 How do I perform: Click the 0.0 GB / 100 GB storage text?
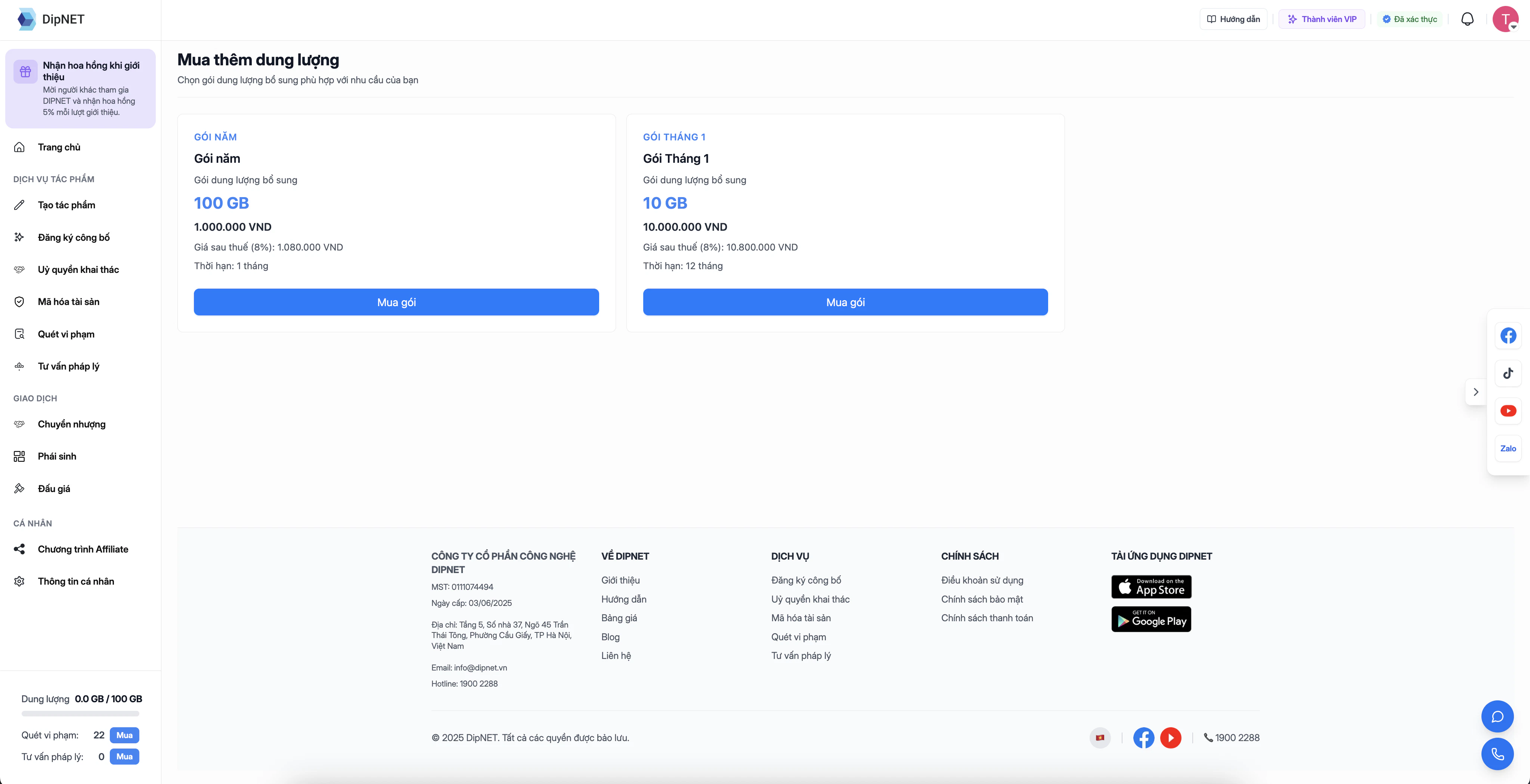pyautogui.click(x=109, y=699)
